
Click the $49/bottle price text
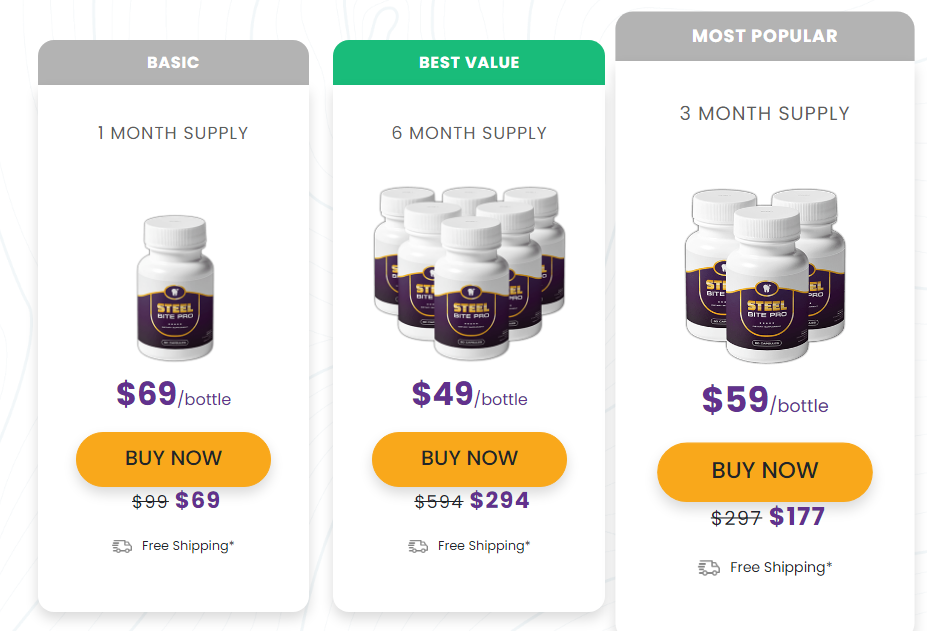(469, 394)
